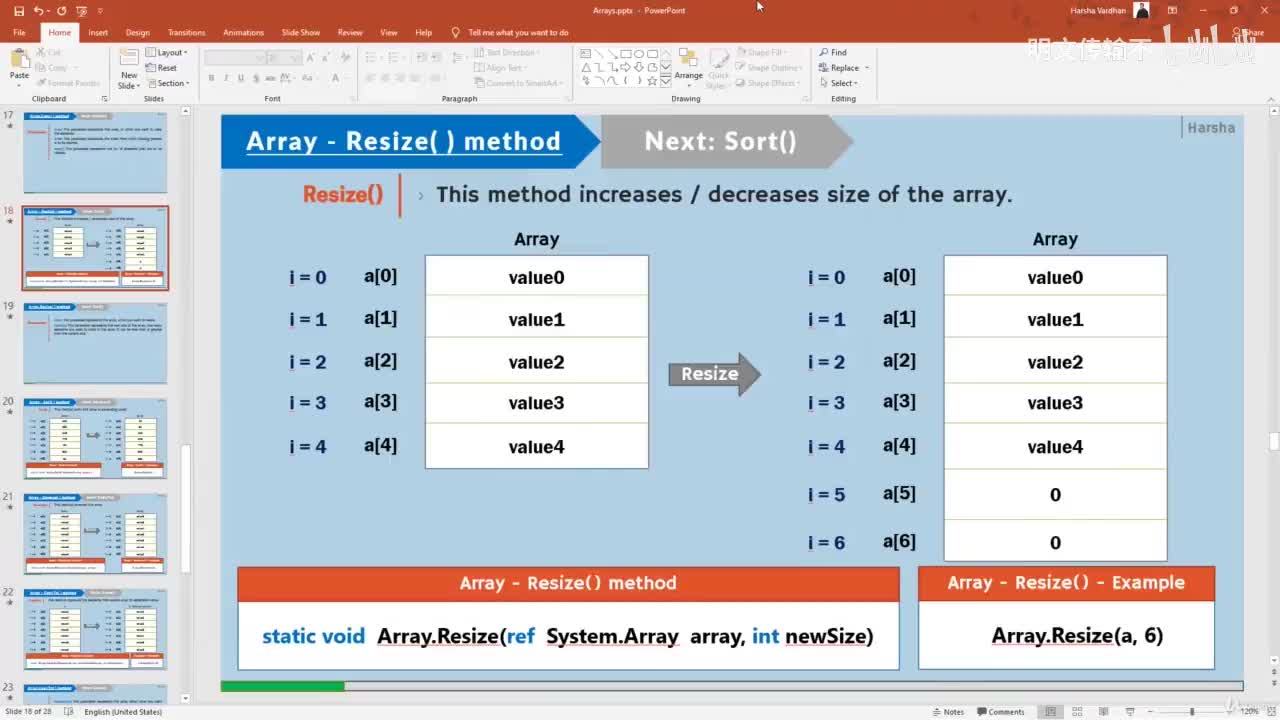Undo the last action
The height and width of the screenshot is (720, 1280).
38,10
